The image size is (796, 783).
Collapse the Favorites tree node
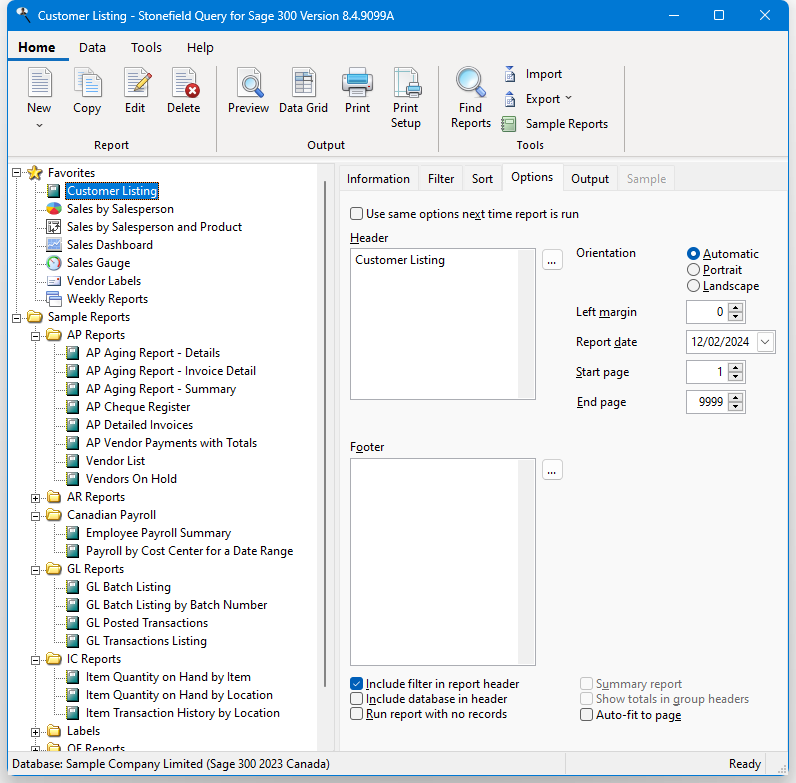[x=17, y=173]
